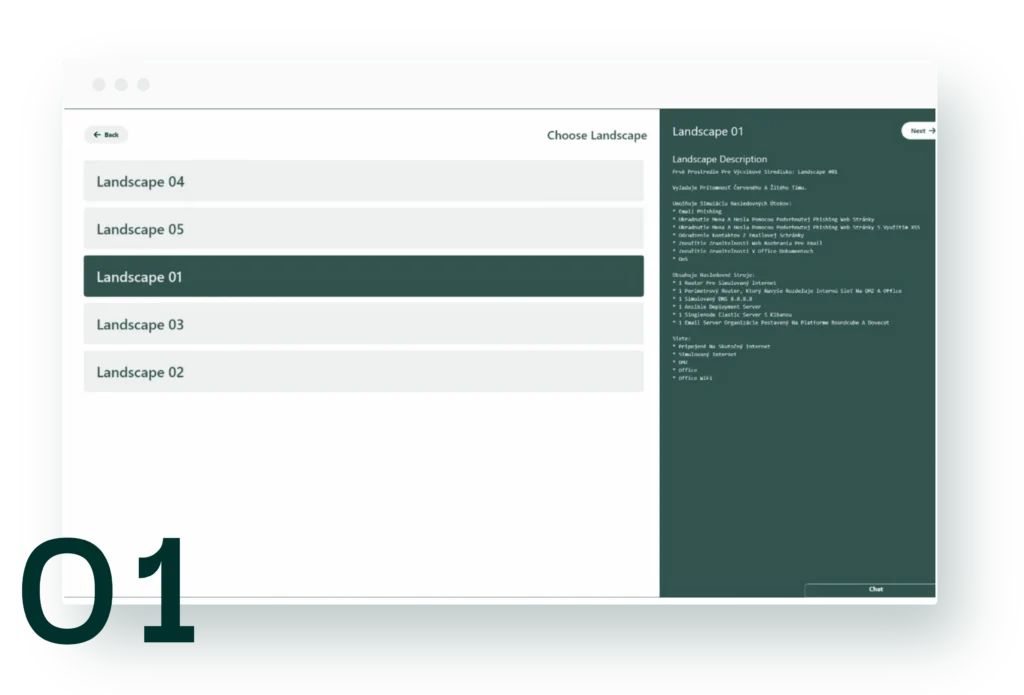Click the Landscape 01 panel title

[x=708, y=131]
